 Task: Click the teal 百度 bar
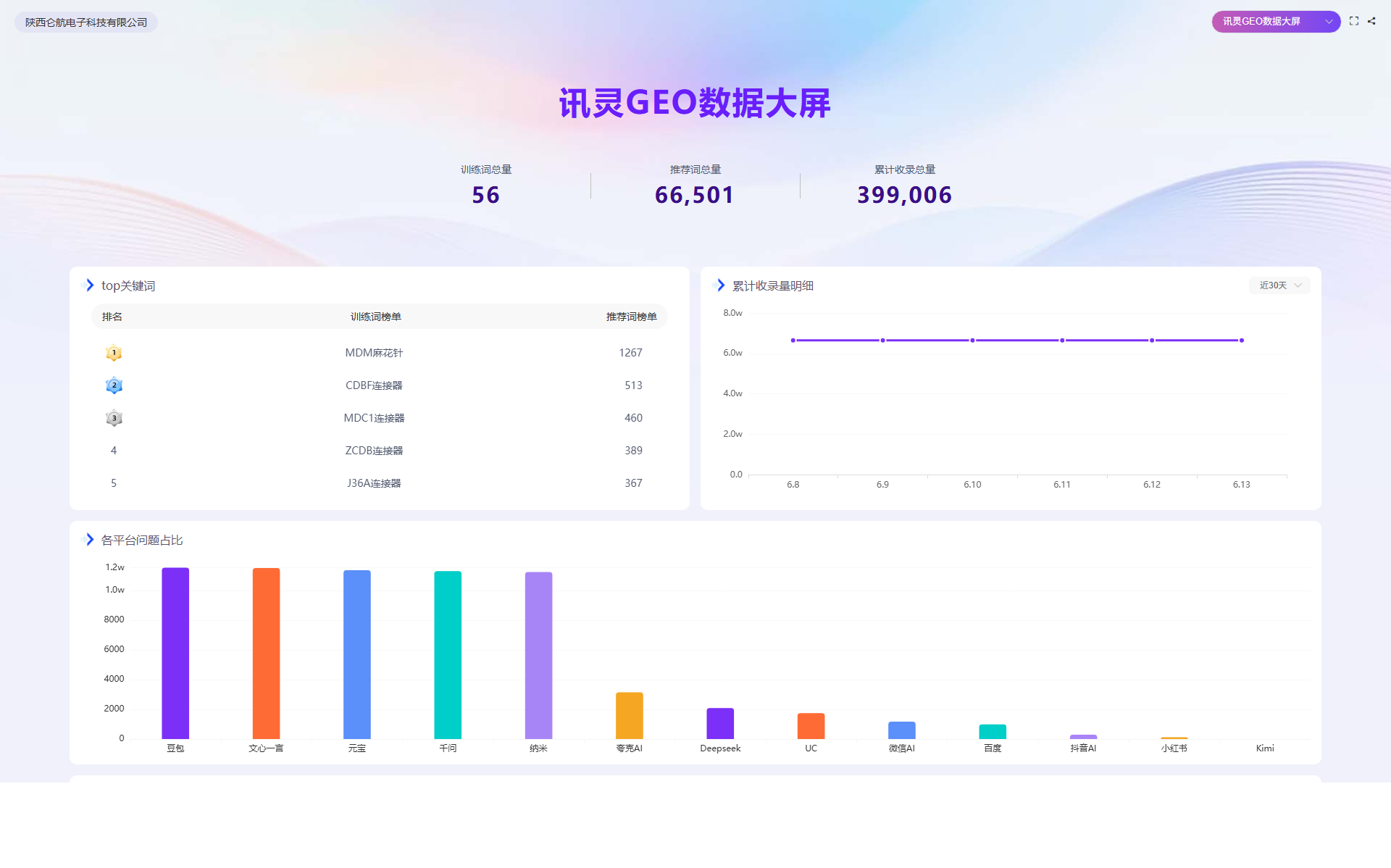[993, 732]
